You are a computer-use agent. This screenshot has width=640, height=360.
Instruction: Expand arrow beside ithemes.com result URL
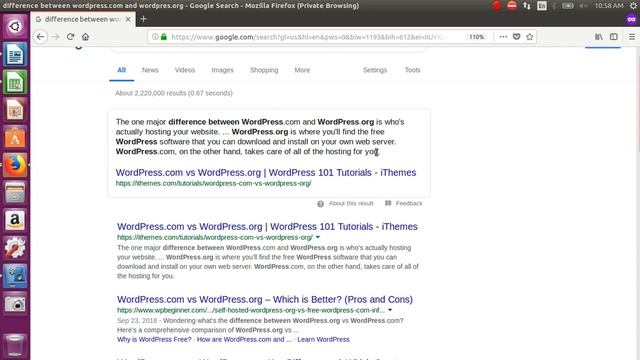(318, 237)
